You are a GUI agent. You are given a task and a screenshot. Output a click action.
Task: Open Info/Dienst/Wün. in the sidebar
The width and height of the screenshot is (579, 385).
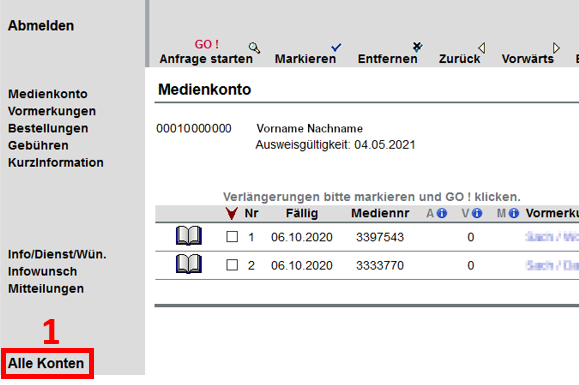(57, 254)
